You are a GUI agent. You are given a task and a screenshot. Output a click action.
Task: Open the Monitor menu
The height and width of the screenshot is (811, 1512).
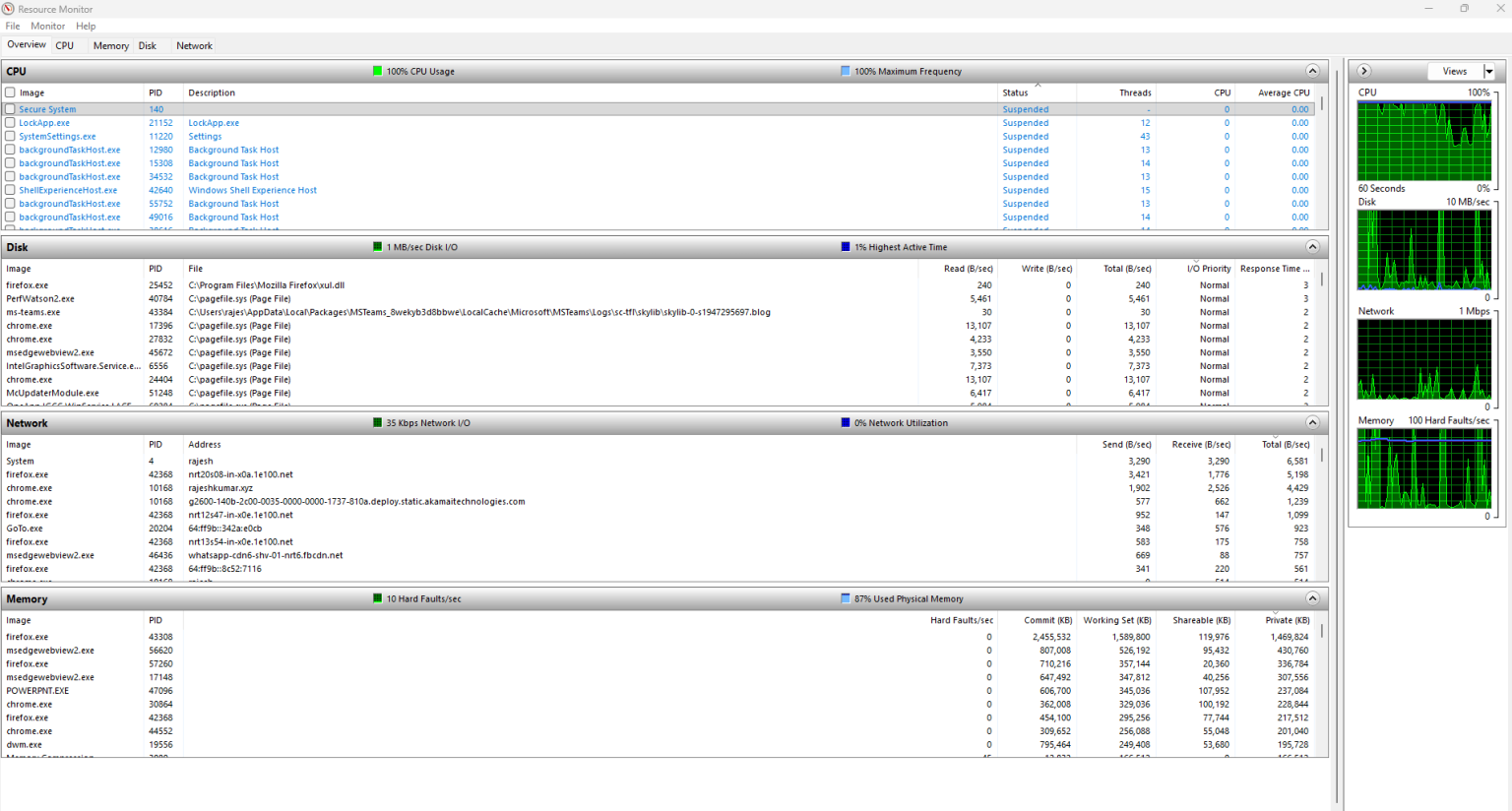coord(47,26)
